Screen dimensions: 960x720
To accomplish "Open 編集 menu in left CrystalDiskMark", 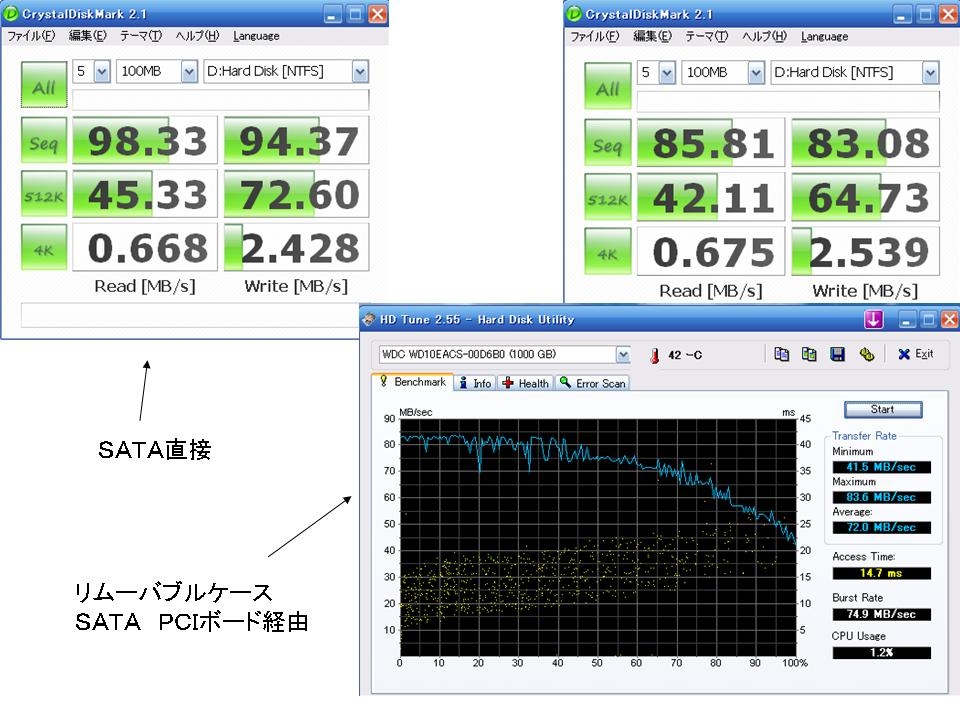I will pos(88,36).
